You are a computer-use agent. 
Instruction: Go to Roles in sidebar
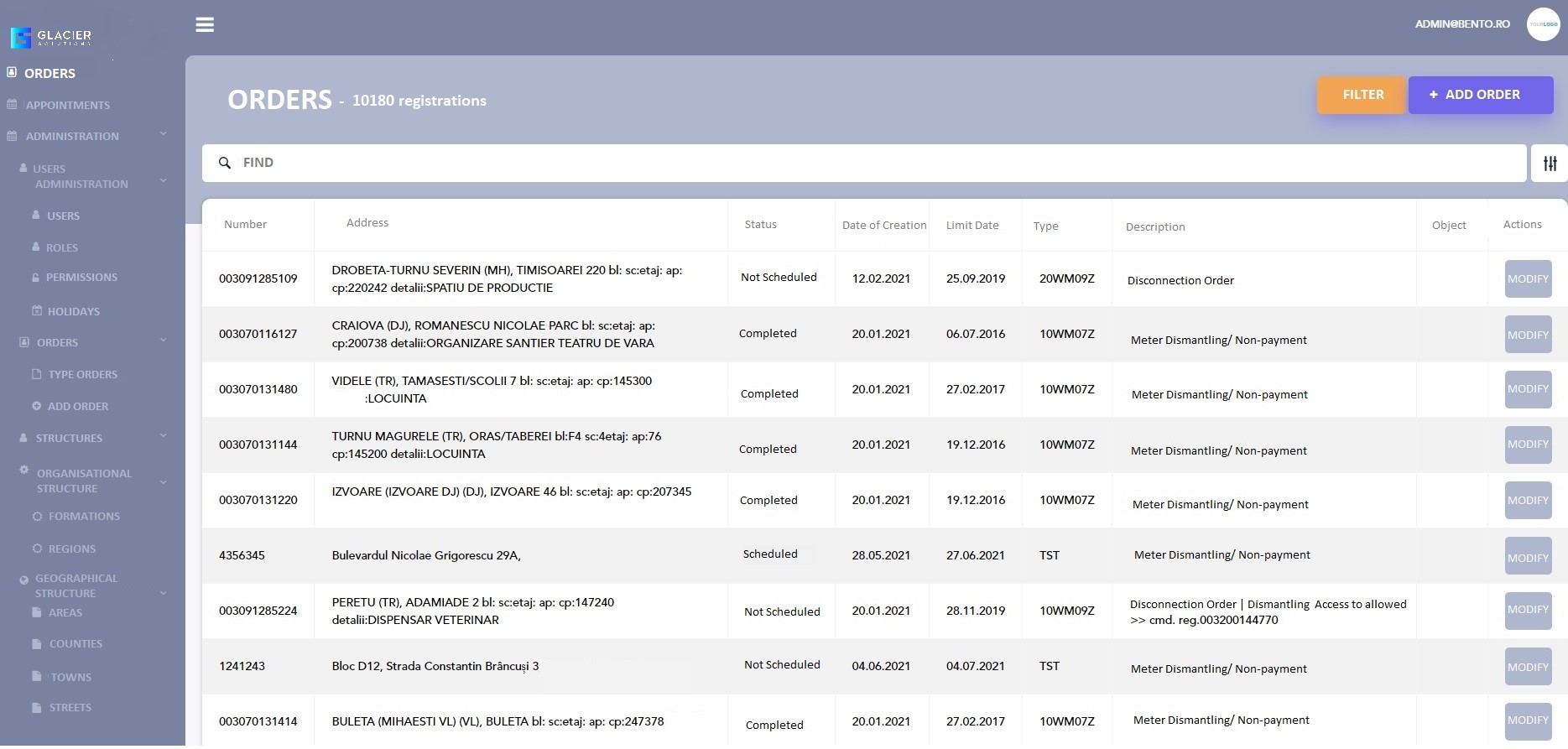click(x=62, y=248)
